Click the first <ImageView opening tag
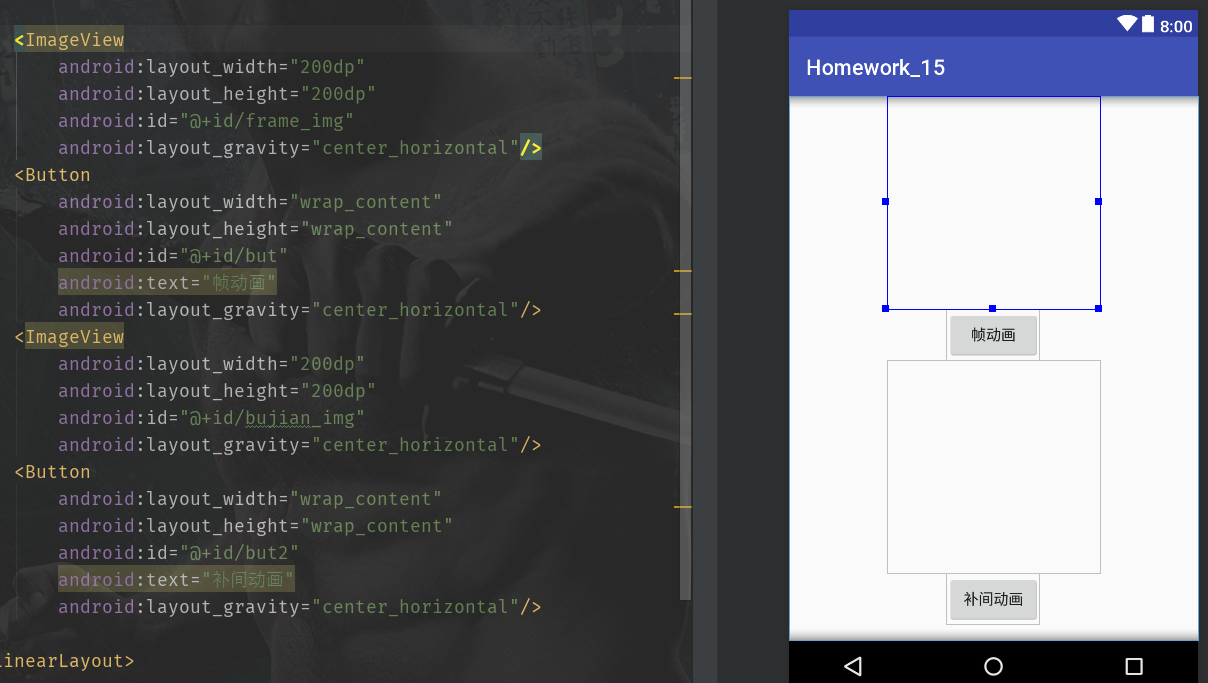The width and height of the screenshot is (1208, 683). (69, 40)
